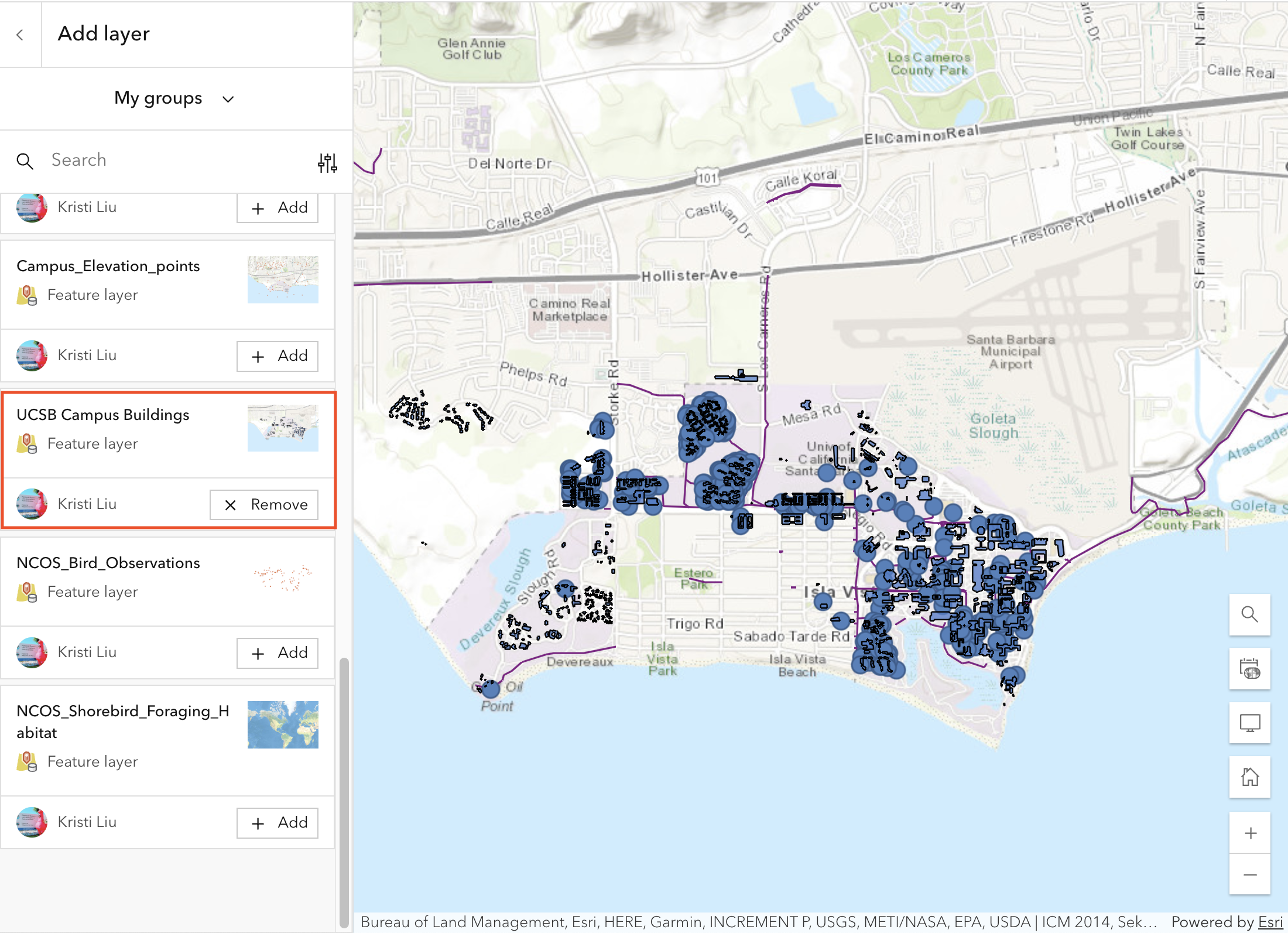This screenshot has height=933, width=1288.
Task: Open the NCOS_Shorebird_Foraging_Habitat world thumbnail
Action: [x=283, y=724]
